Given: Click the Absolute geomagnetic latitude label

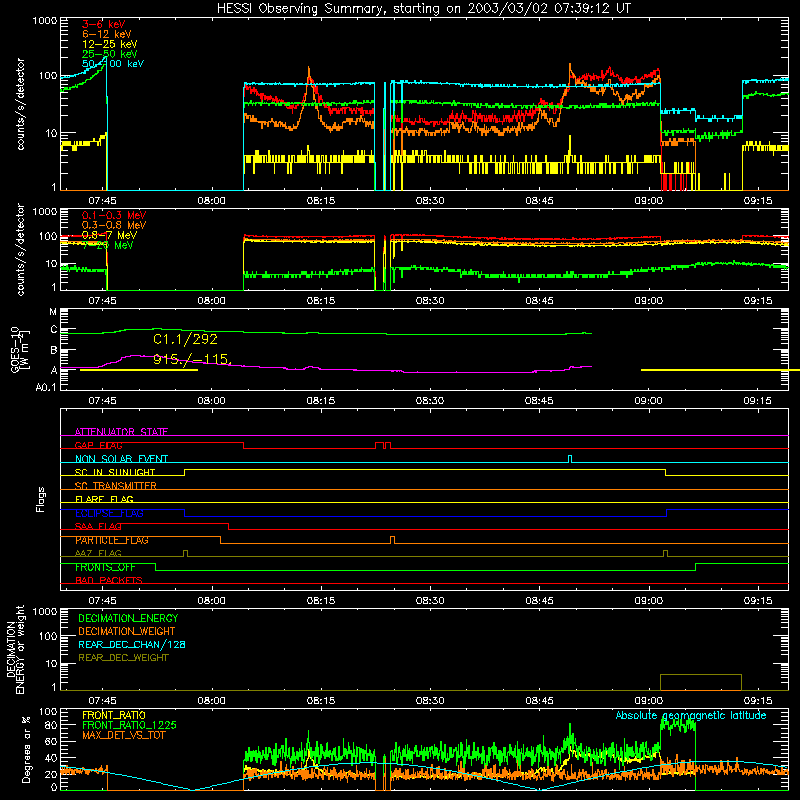Looking at the screenshot, I should pyautogui.click(x=691, y=715).
